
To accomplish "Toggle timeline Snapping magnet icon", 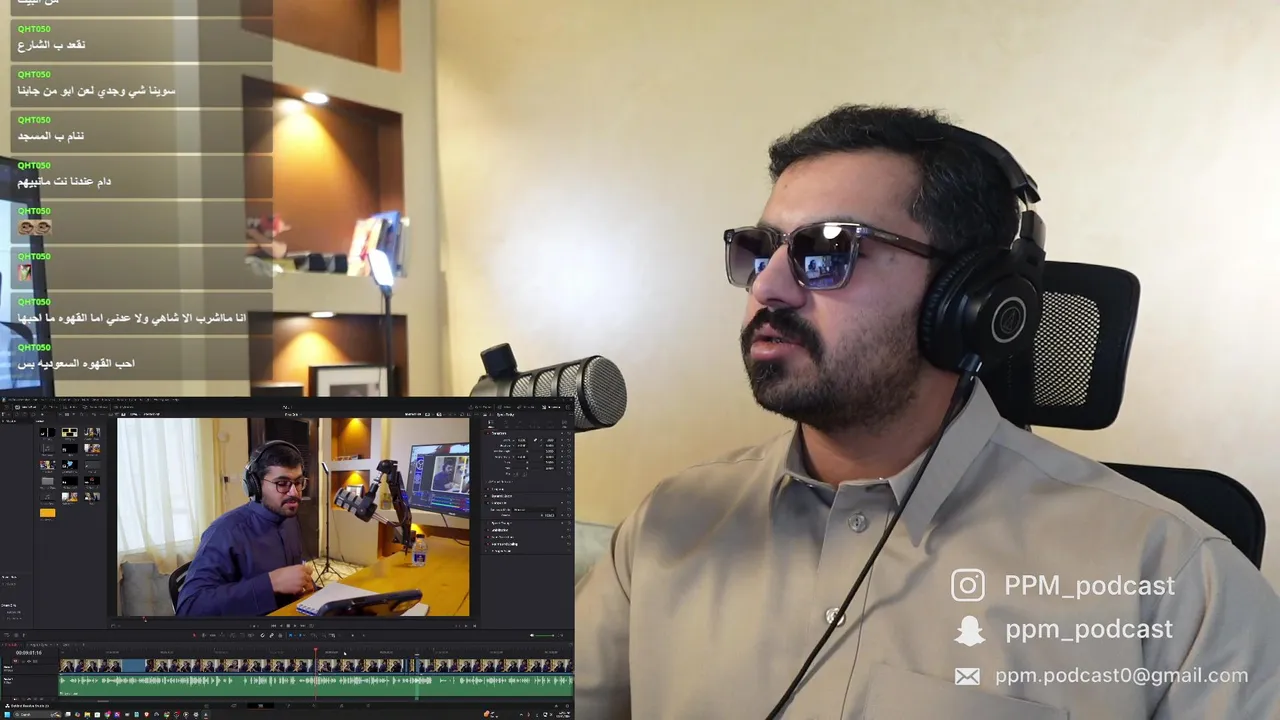I will click(263, 635).
